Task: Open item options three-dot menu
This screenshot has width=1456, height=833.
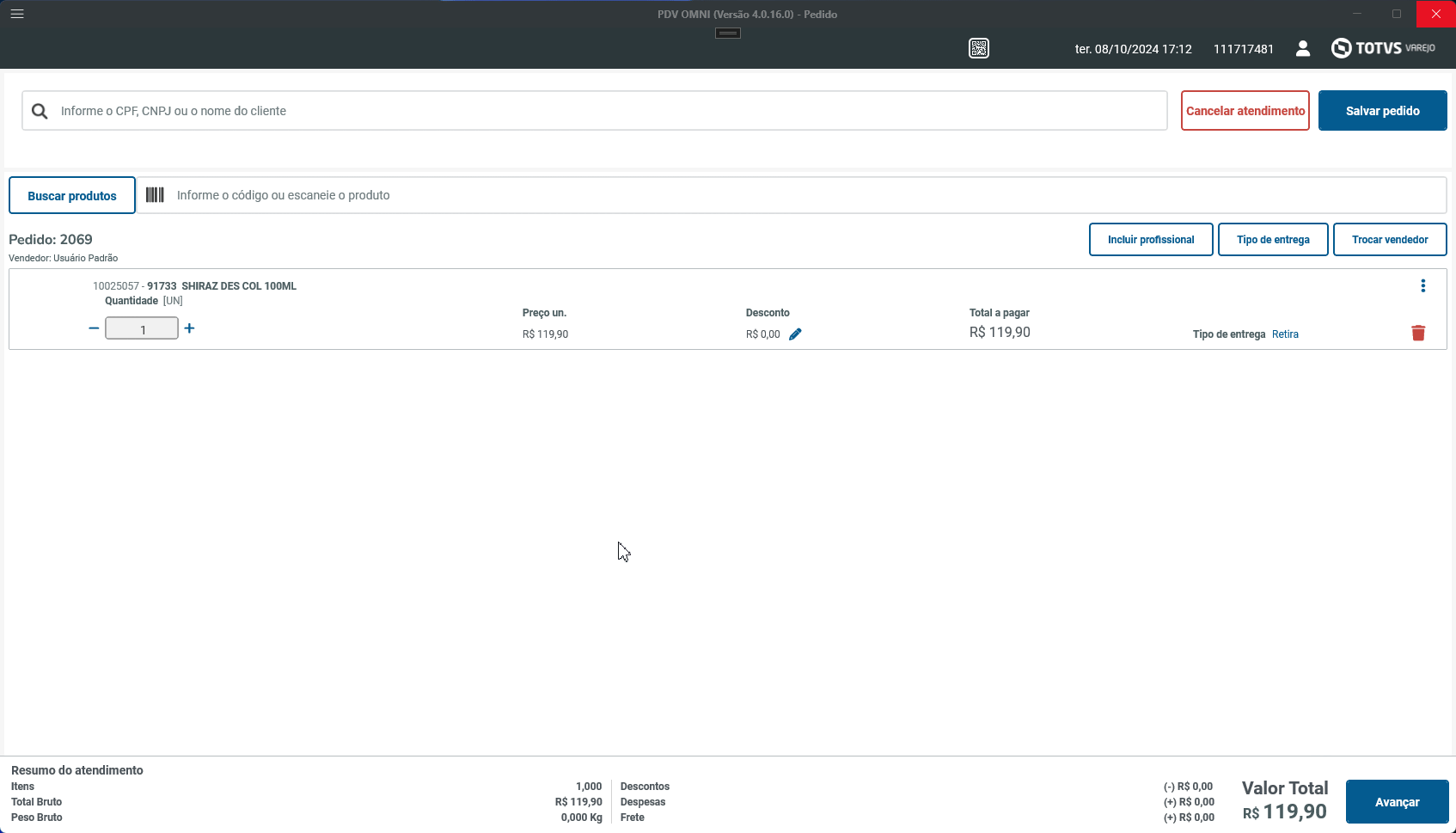Action: click(1423, 286)
